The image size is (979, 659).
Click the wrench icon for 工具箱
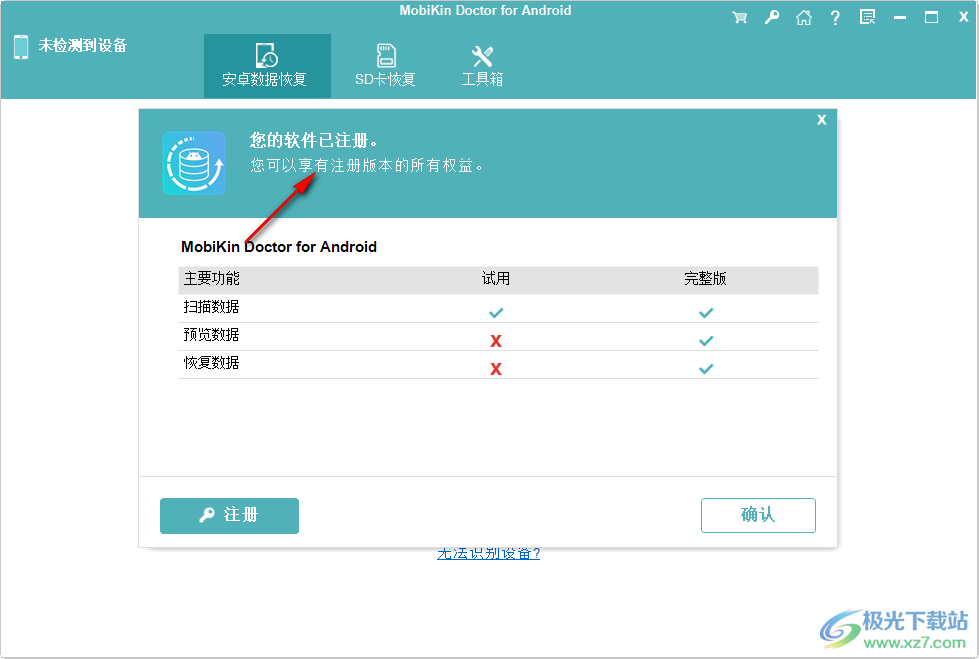click(481, 56)
